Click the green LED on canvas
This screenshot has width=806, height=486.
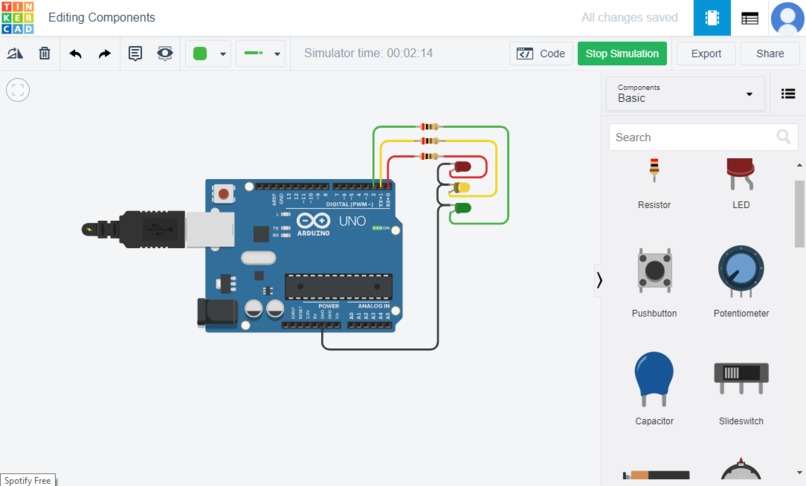point(462,208)
